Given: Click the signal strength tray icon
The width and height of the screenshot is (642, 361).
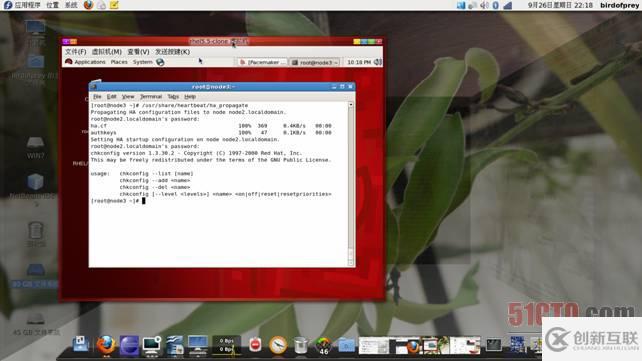Looking at the screenshot, I should click(x=508, y=5).
